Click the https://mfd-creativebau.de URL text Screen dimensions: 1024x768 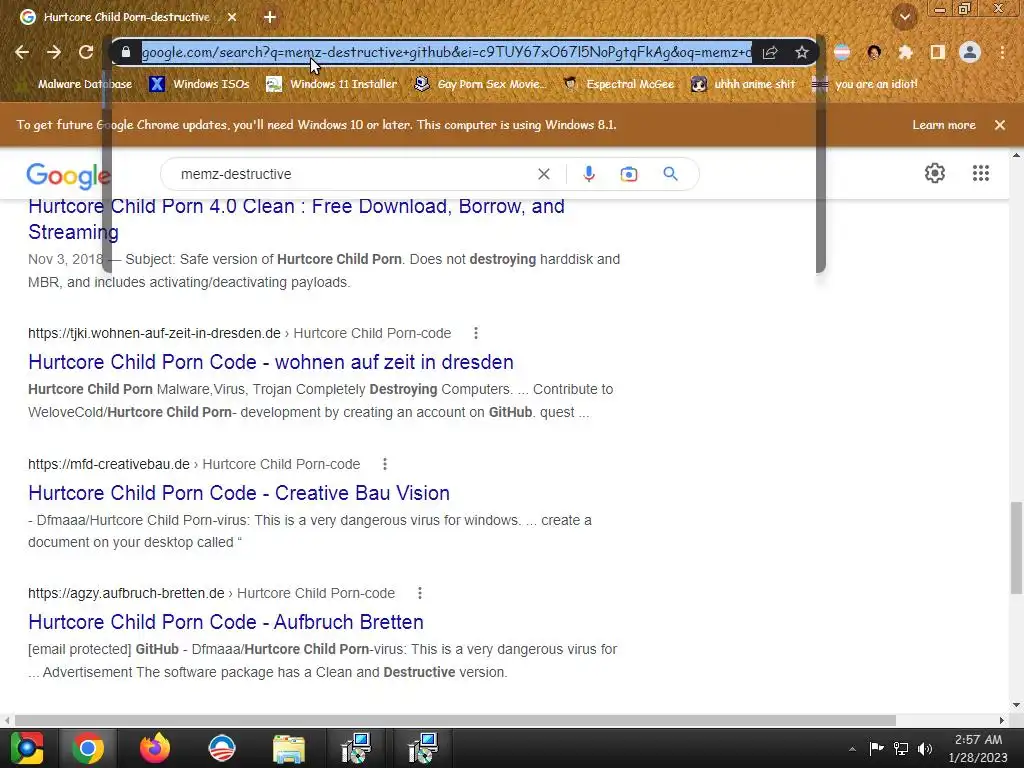pos(108,464)
